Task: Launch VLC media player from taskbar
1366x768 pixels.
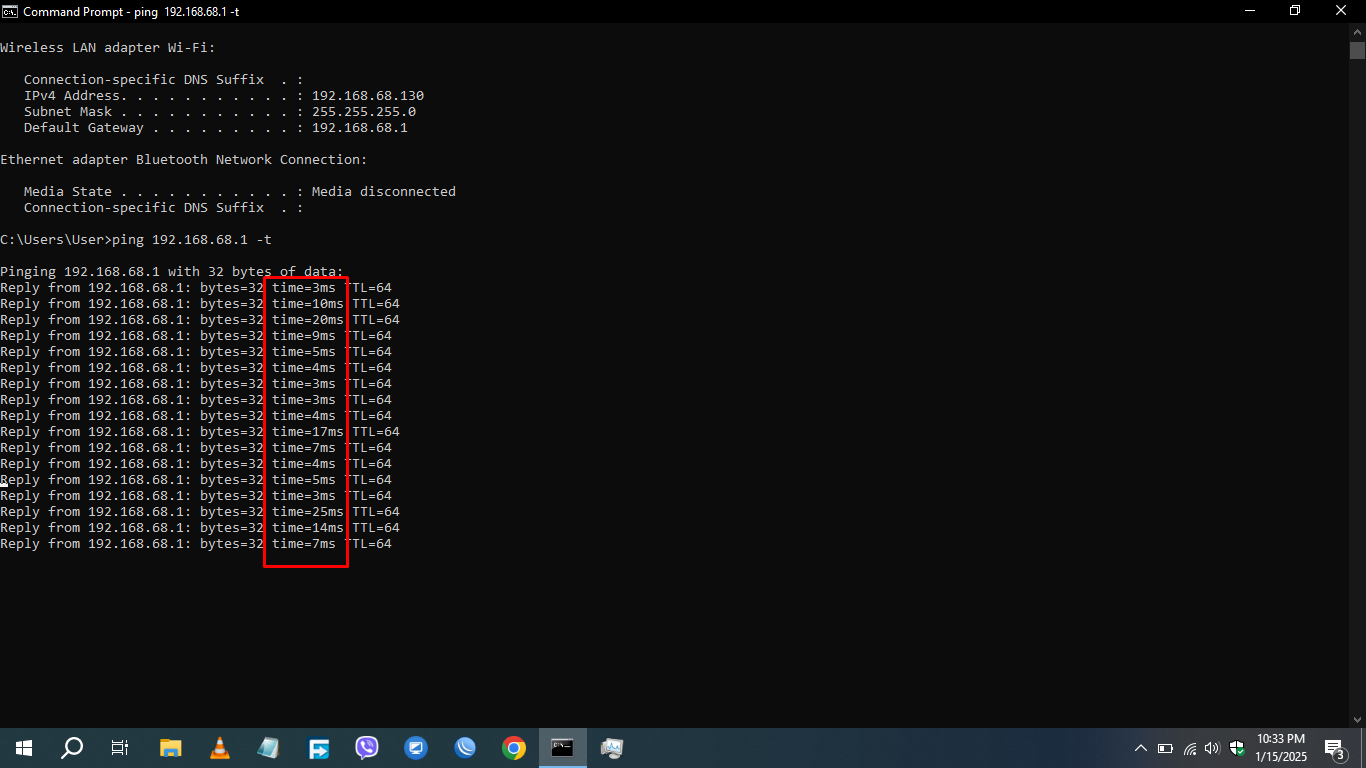Action: click(220, 748)
